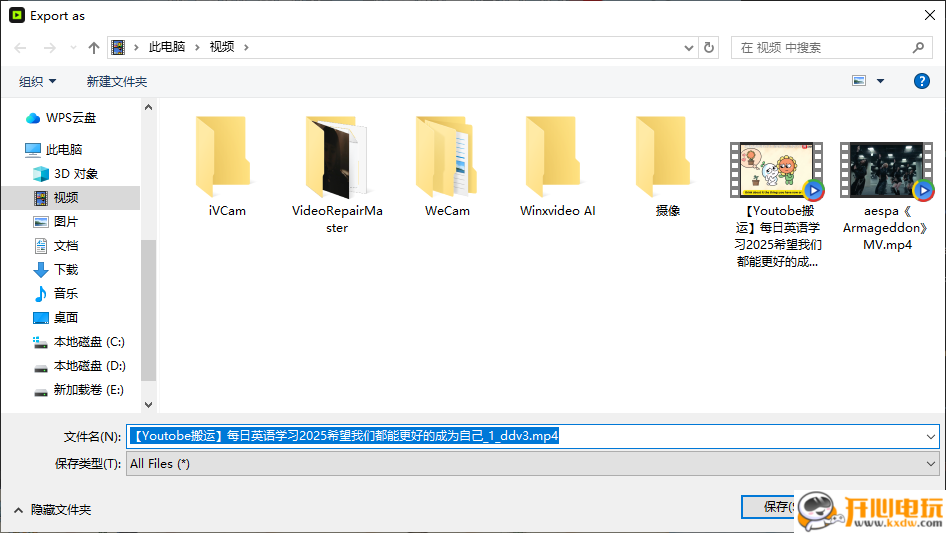The height and width of the screenshot is (533, 946).
Task: Open more view options dropdown arrow
Action: coord(880,81)
